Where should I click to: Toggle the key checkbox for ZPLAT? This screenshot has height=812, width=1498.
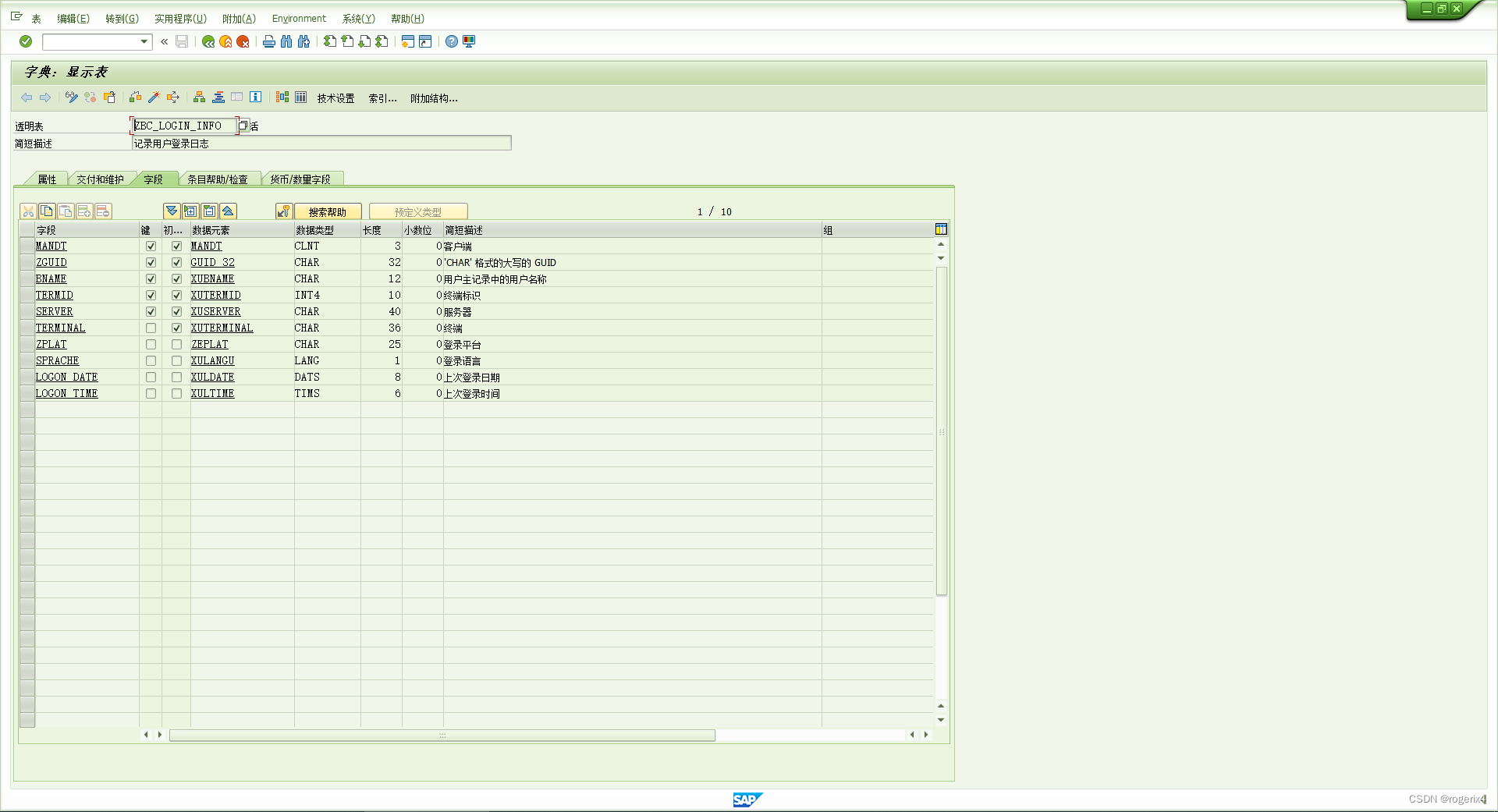coord(151,345)
